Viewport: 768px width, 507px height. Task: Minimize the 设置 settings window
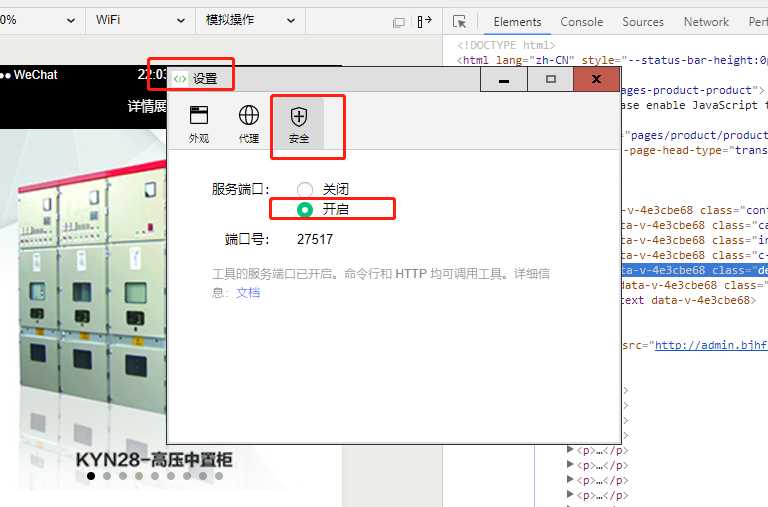point(504,79)
